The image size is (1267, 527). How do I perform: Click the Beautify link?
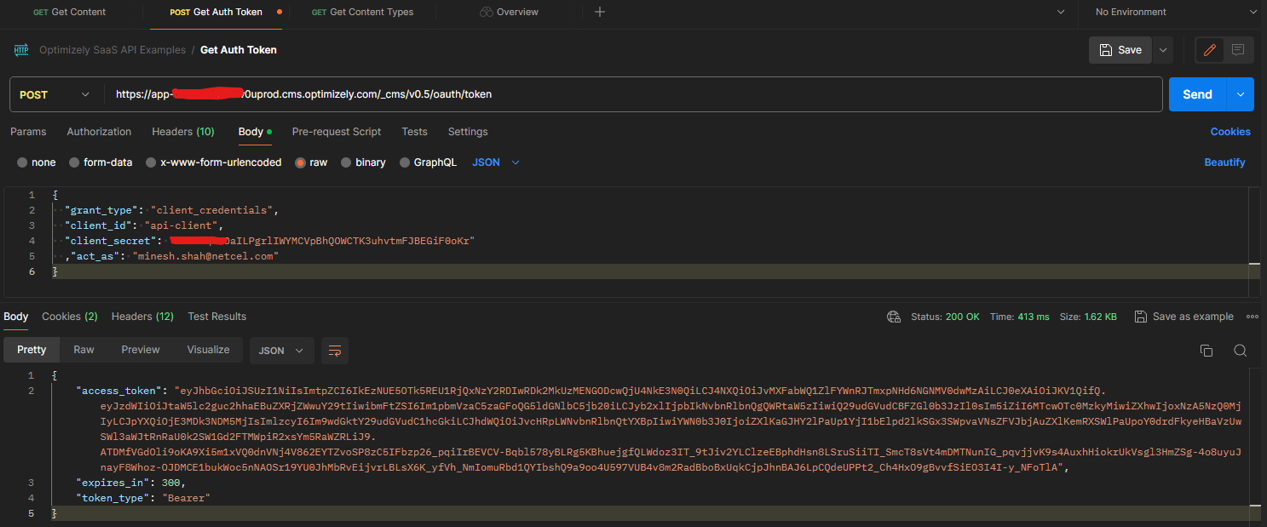[1224, 162]
